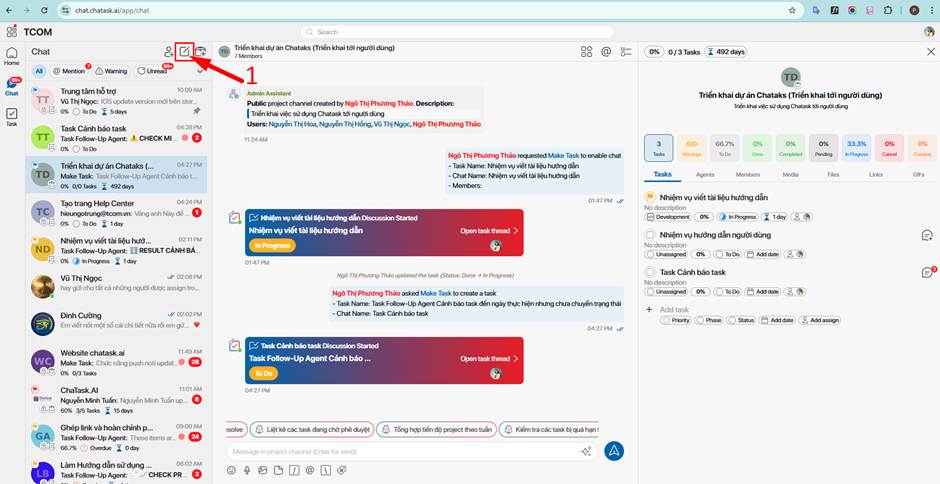This screenshot has width=940, height=484.
Task: Reload the browser page
Action: [x=44, y=10]
